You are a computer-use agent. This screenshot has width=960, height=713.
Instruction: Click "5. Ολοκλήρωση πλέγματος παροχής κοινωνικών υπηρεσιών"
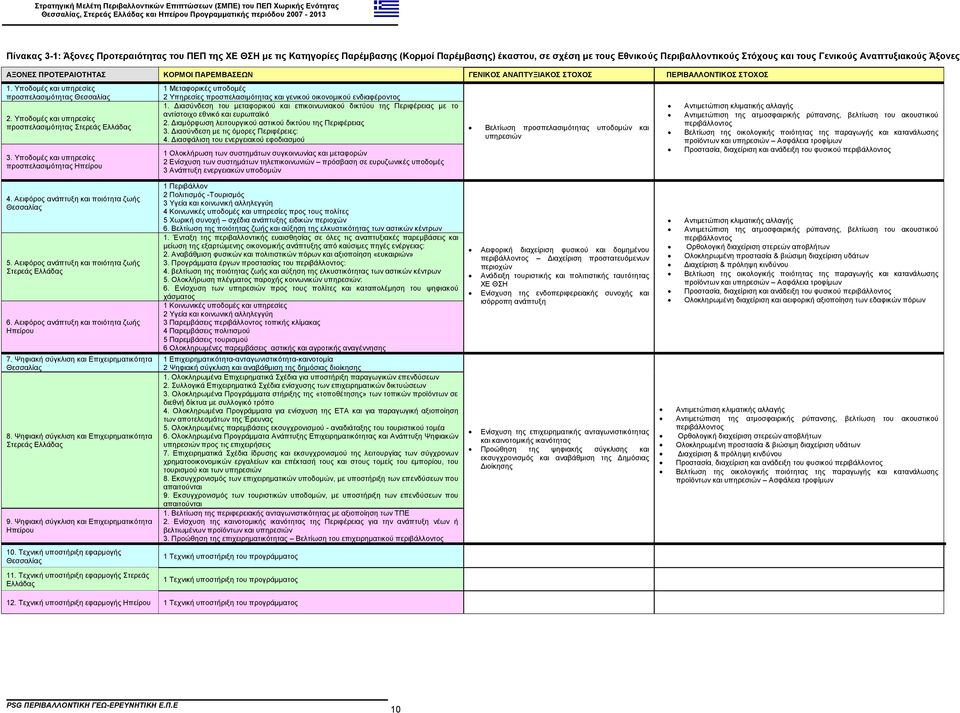click(262, 280)
